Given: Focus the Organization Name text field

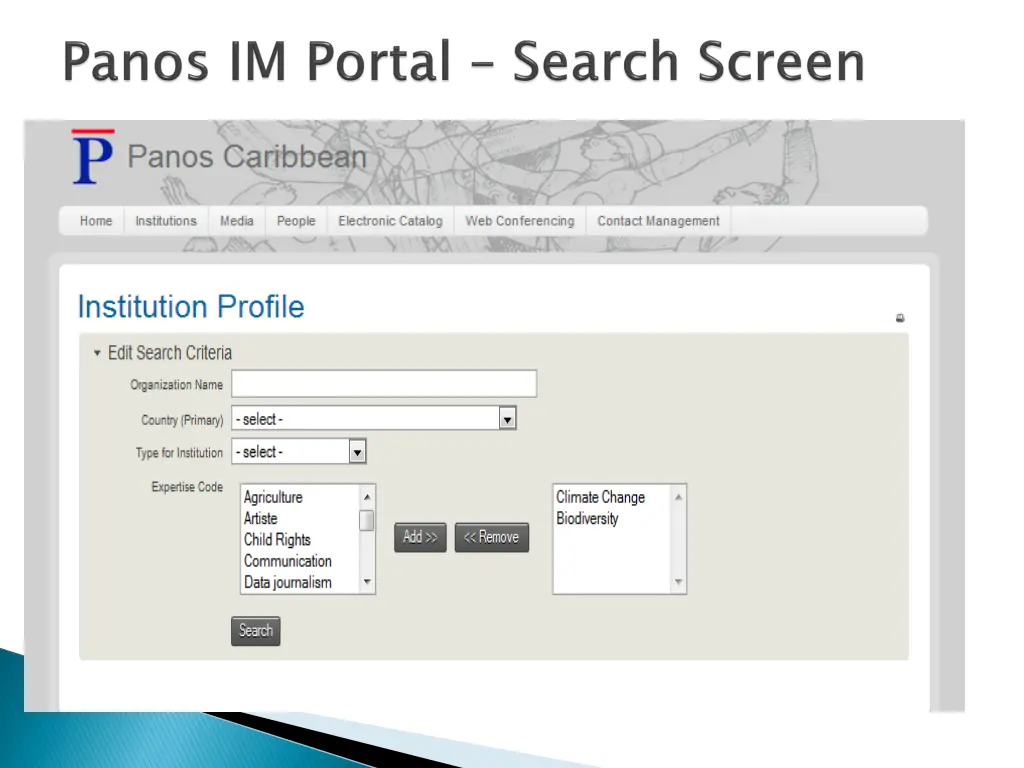Looking at the screenshot, I should (384, 384).
